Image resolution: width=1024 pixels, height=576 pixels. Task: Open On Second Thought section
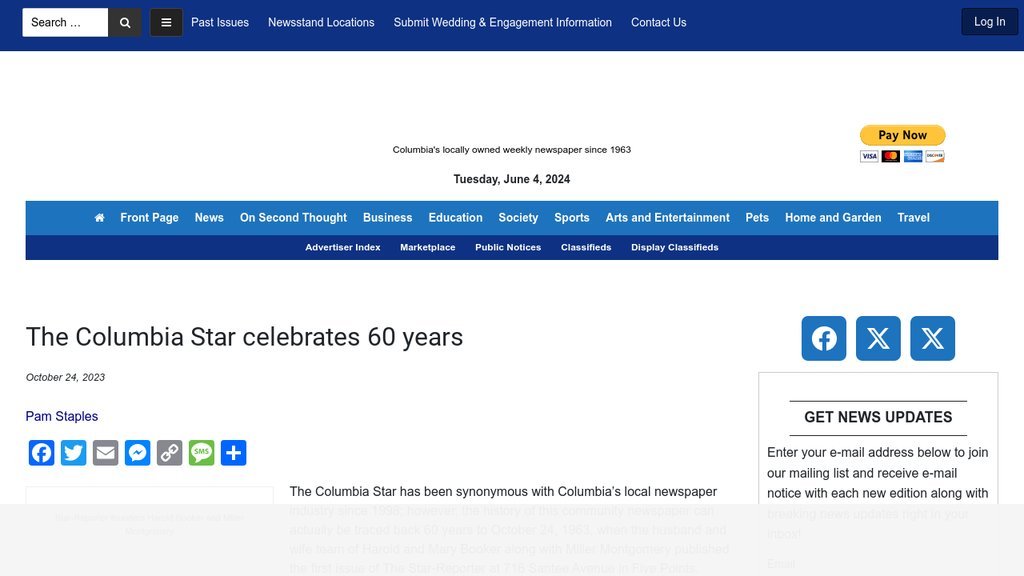[293, 217]
